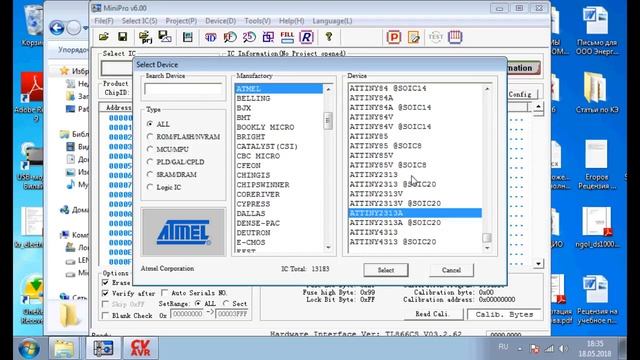Click the Device list scroll-up arrow
Viewport: 640px width, 360px height.
(487, 89)
